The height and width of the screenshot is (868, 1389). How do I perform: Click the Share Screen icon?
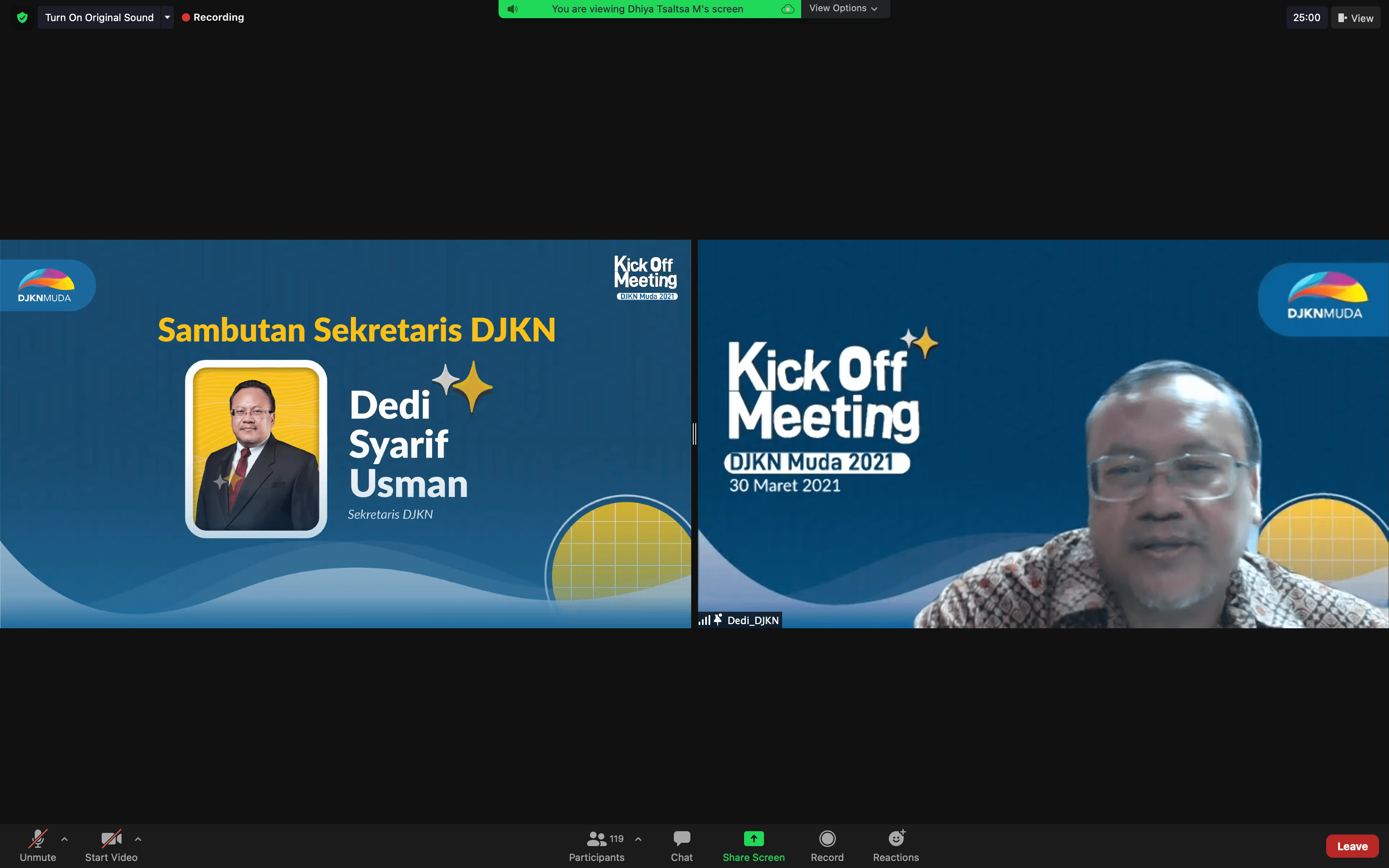click(753, 839)
